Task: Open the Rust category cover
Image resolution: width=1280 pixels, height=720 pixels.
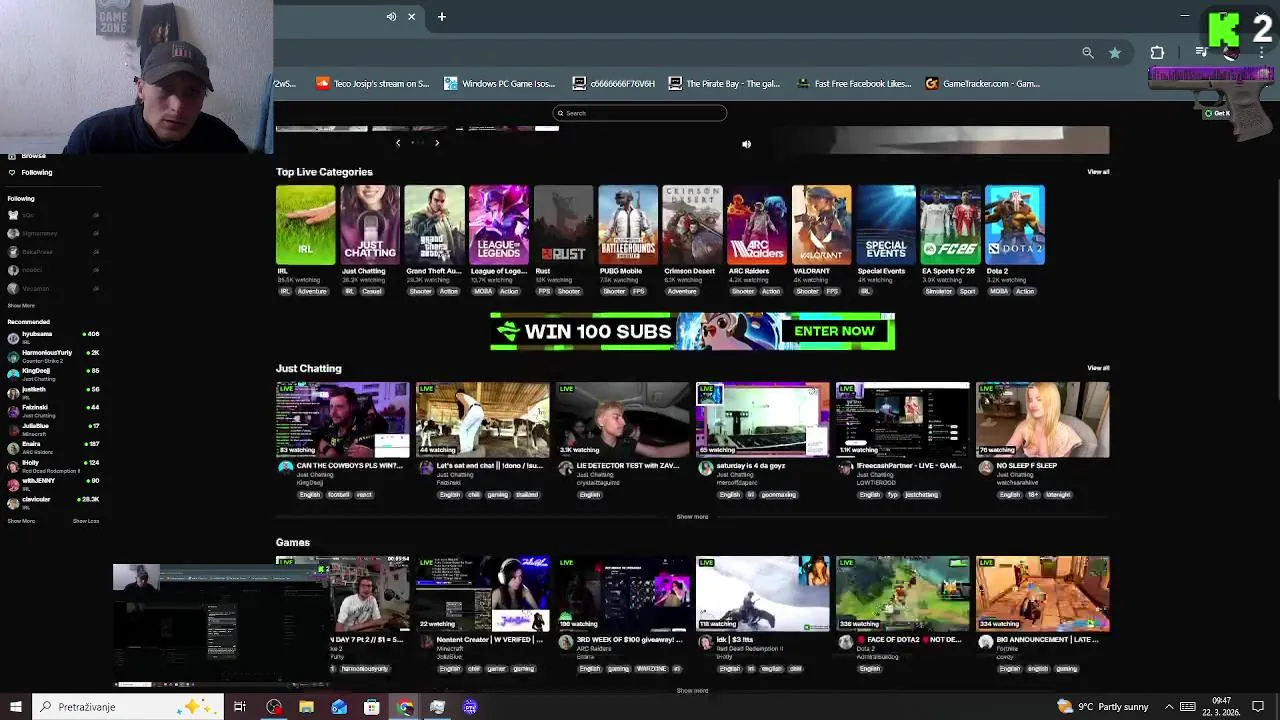Action: [x=563, y=225]
